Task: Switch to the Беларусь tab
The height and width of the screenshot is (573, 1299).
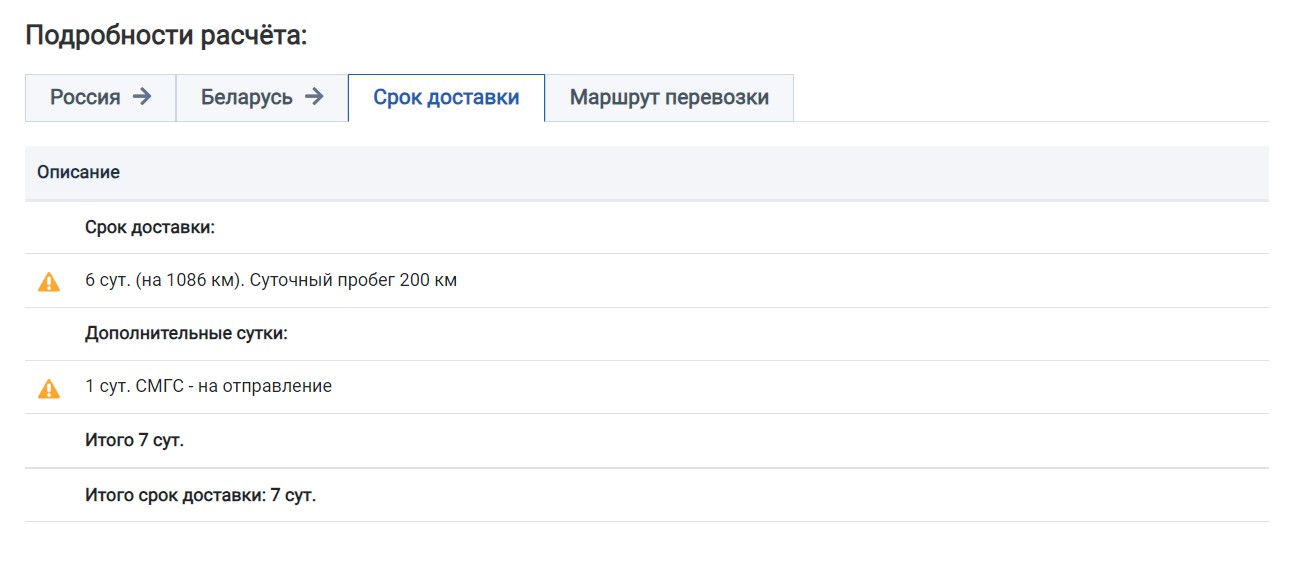Action: (x=247, y=98)
